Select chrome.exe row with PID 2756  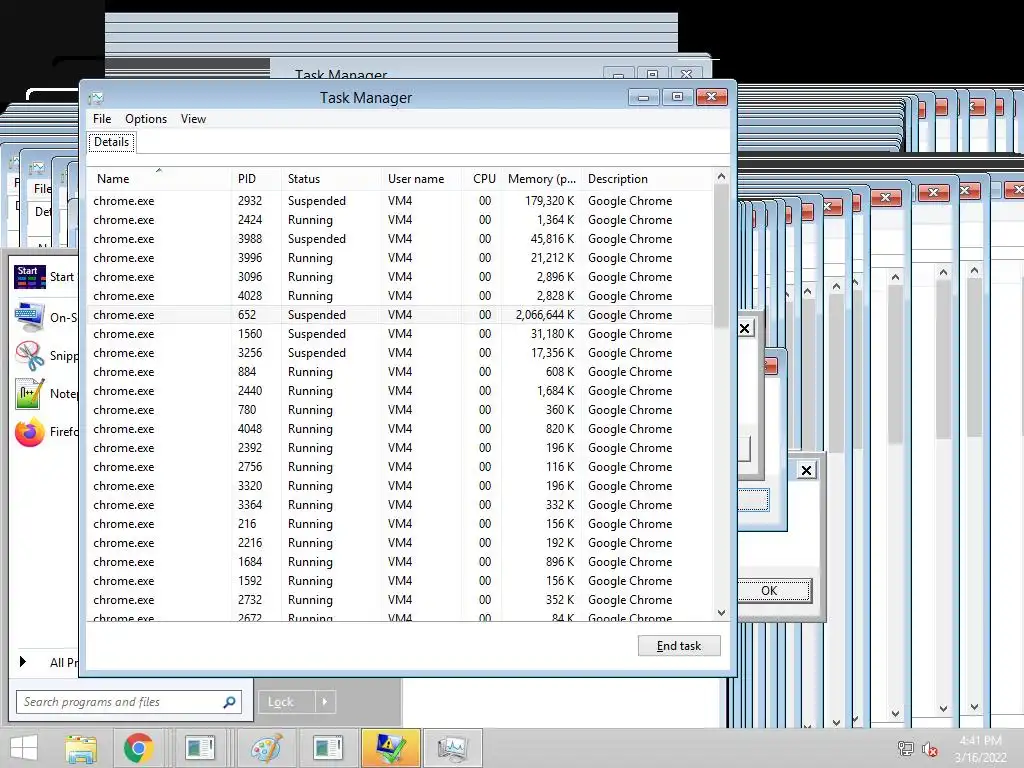[x=400, y=467]
